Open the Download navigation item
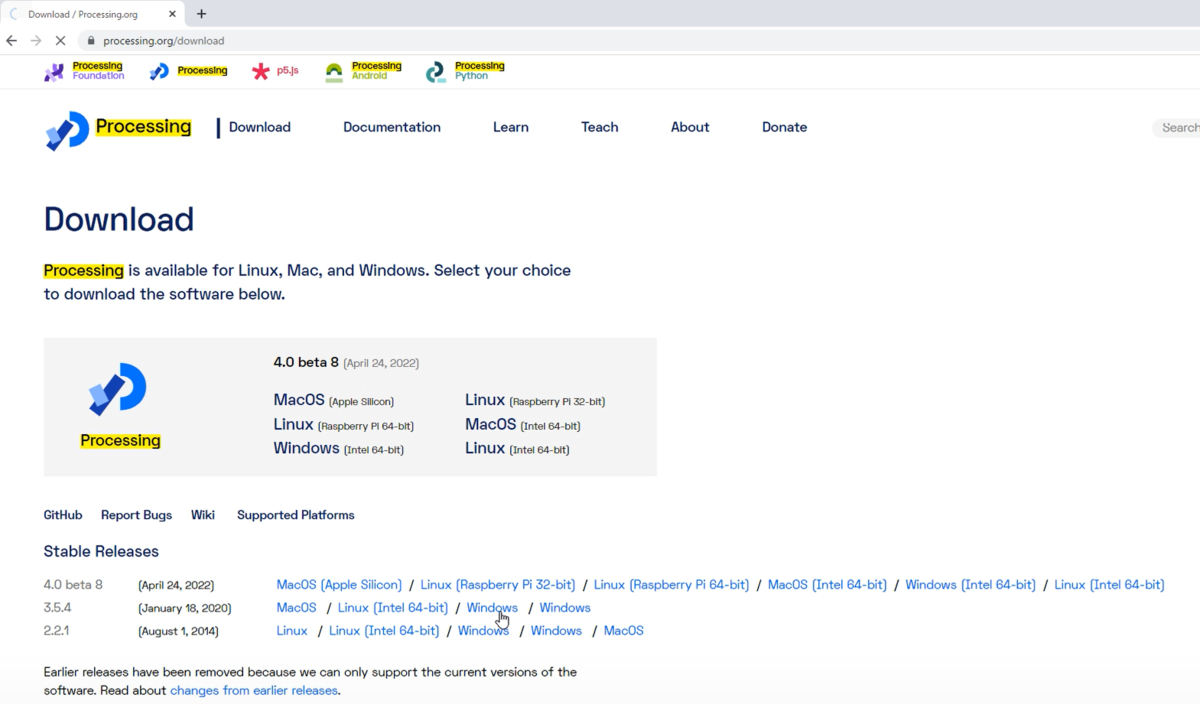Viewport: 1200px width, 704px height. point(260,127)
